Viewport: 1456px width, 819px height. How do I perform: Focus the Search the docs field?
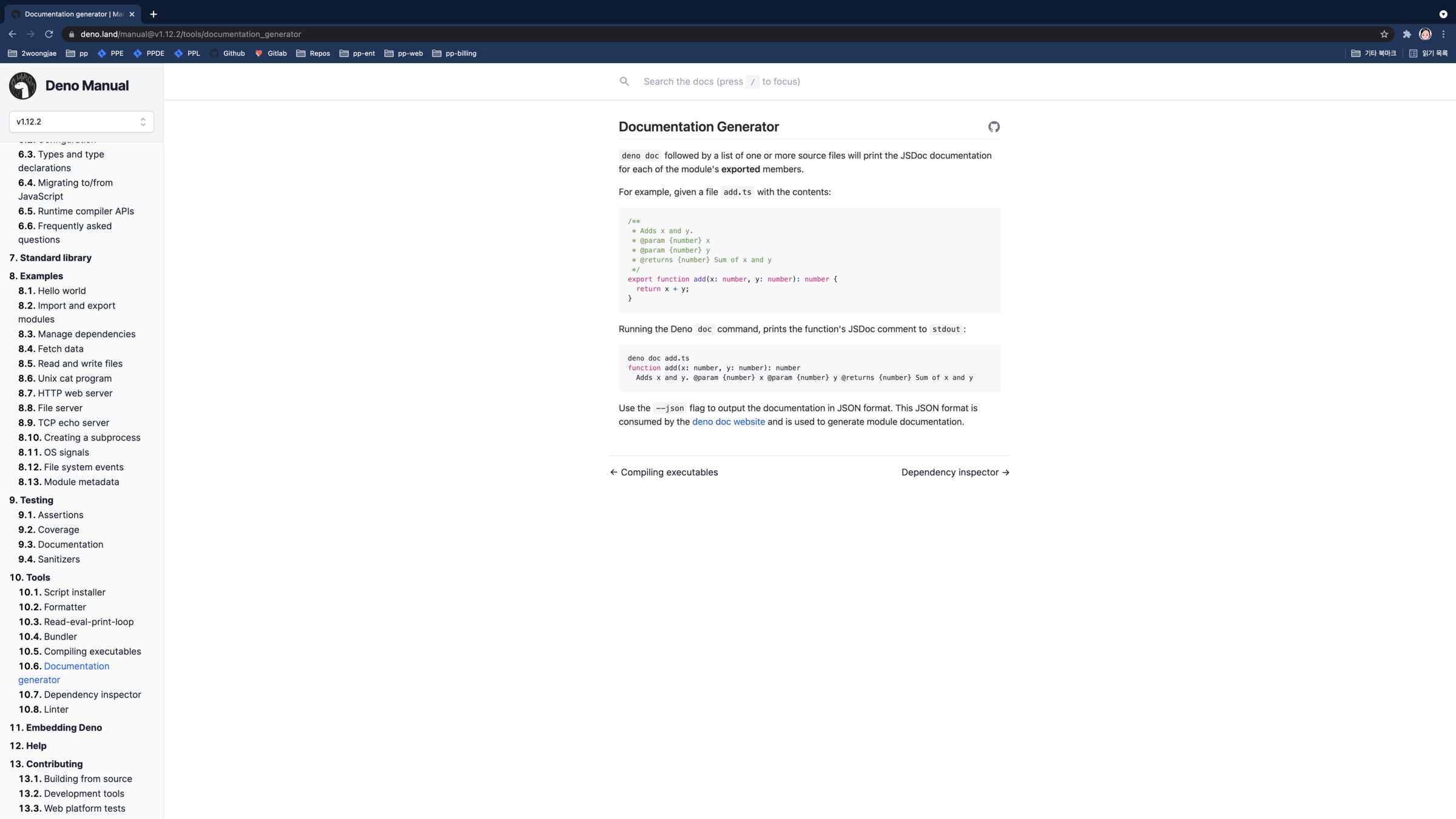[x=789, y=81]
